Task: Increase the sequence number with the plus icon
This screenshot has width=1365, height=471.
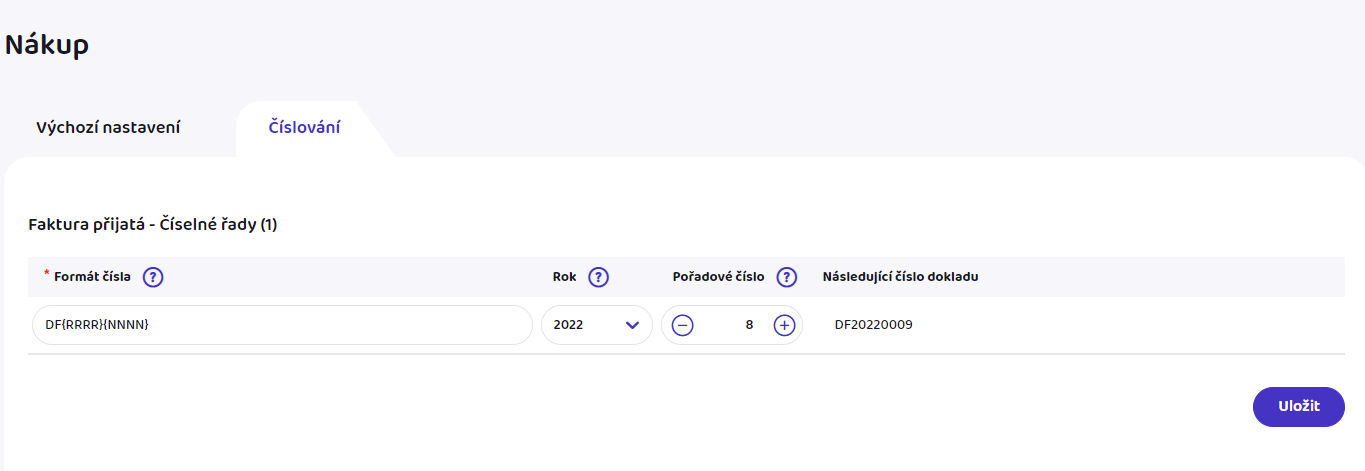Action: 784,325
